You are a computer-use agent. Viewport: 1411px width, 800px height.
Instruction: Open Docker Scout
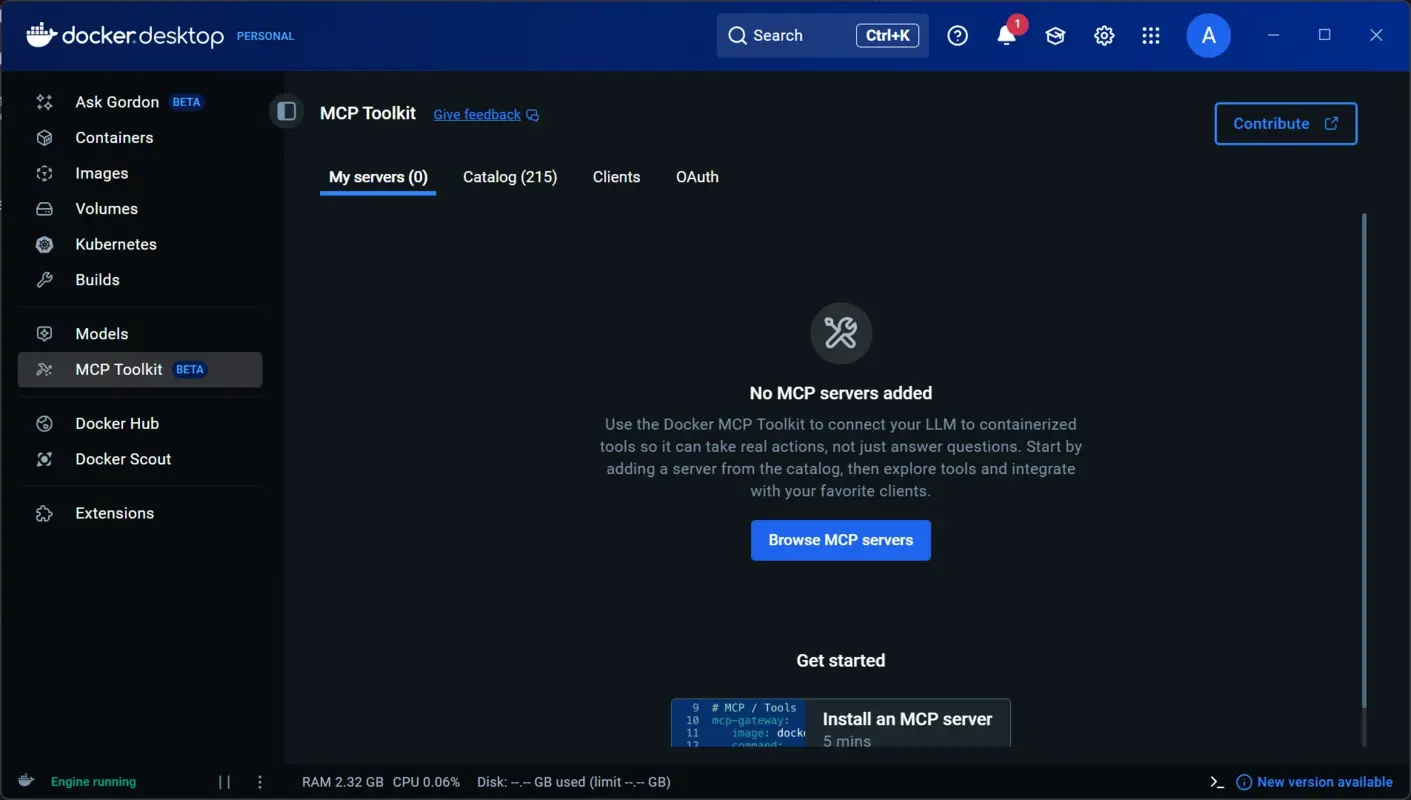[x=122, y=458]
